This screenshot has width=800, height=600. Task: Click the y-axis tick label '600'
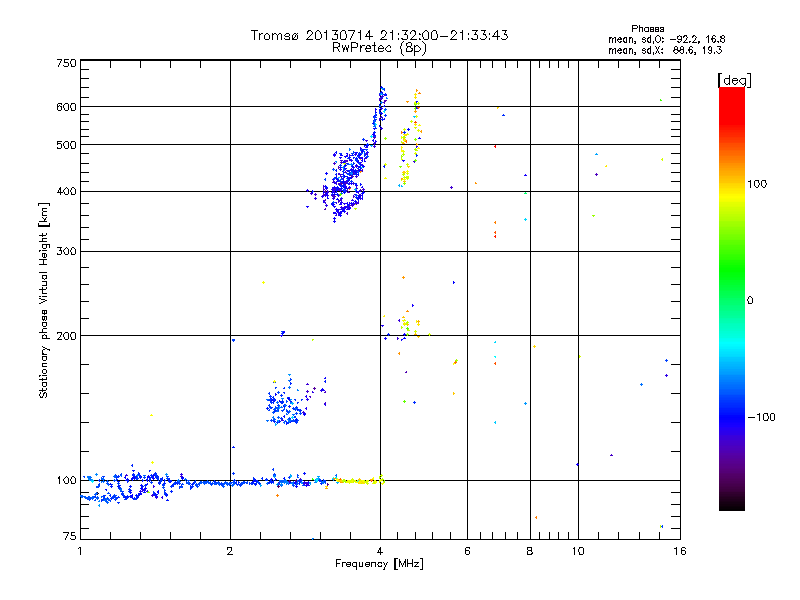coord(66,107)
